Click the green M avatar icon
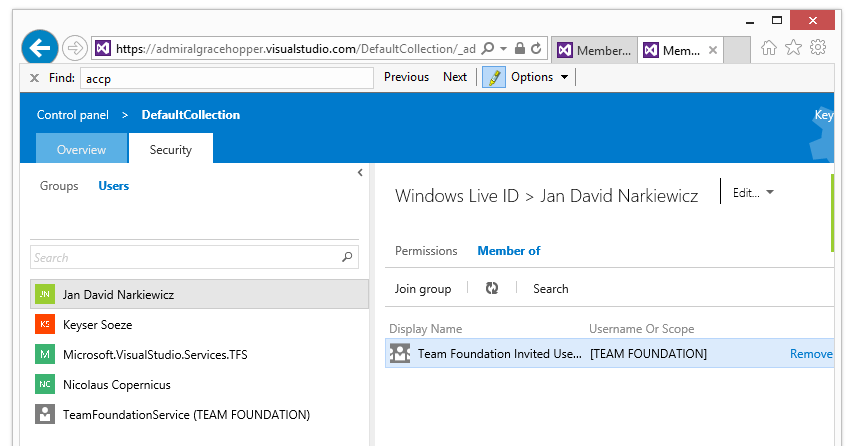Viewport: 860px width, 446px height. 44,354
